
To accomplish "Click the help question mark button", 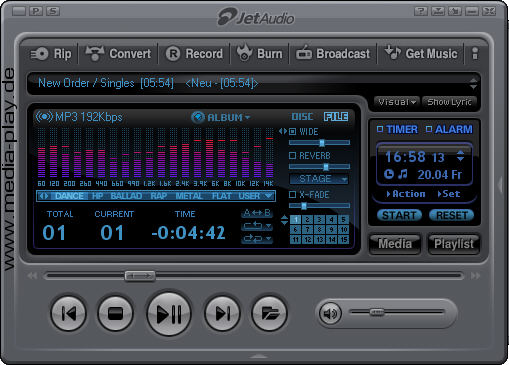I will point(421,11).
